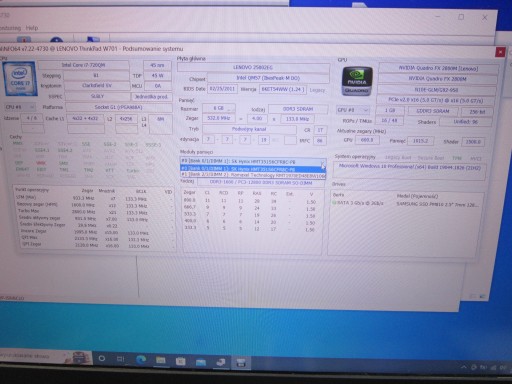Viewport: 512px width, 384px height.
Task: Show hidden system tray icons
Action: 463,367
